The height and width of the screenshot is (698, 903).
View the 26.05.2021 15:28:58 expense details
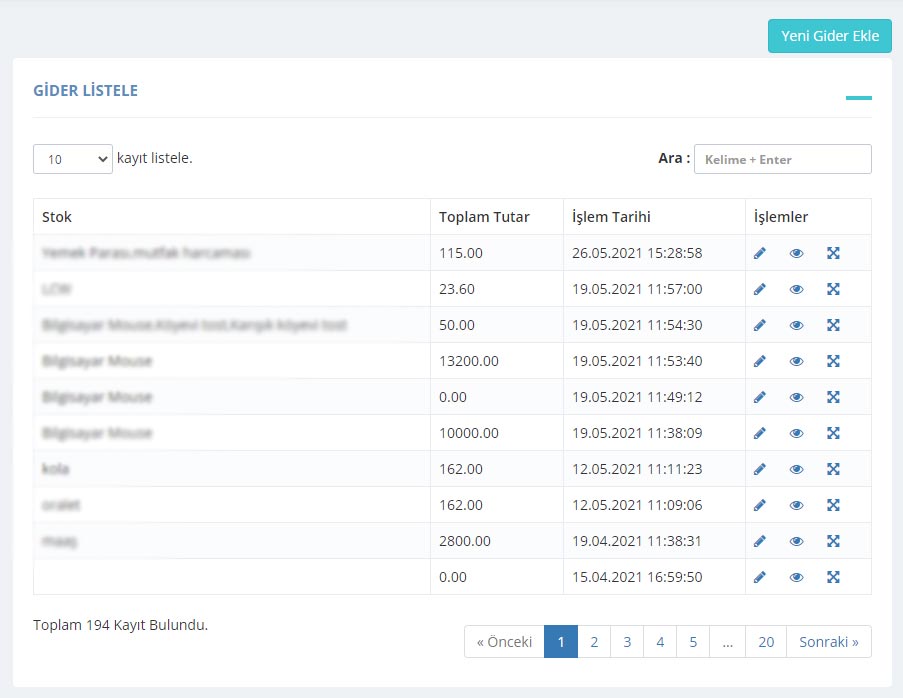pyautogui.click(x=796, y=253)
